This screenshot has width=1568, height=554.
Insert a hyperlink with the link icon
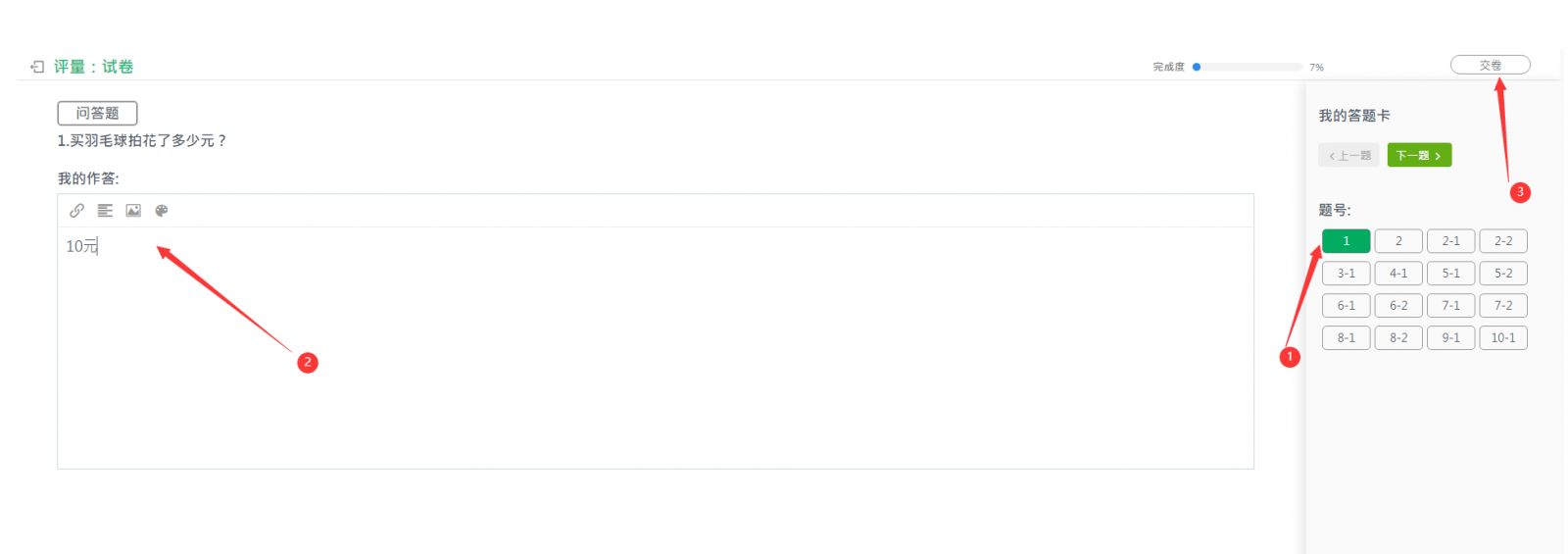76,211
